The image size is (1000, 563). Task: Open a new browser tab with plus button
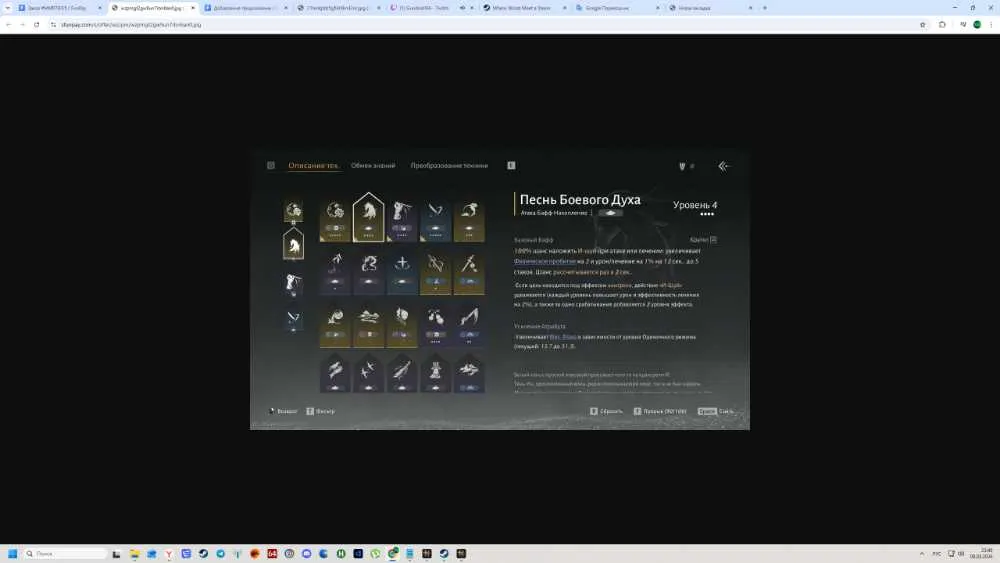(765, 8)
